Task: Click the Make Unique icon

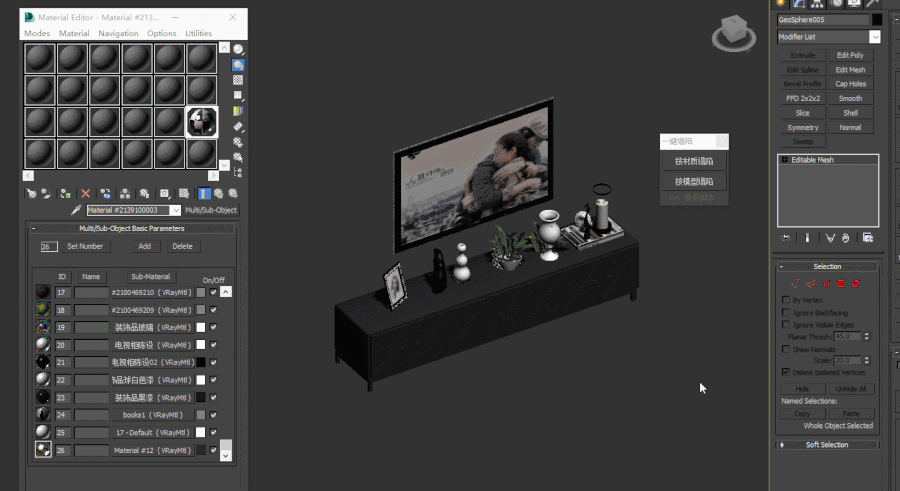Action: pyautogui.click(x=125, y=194)
